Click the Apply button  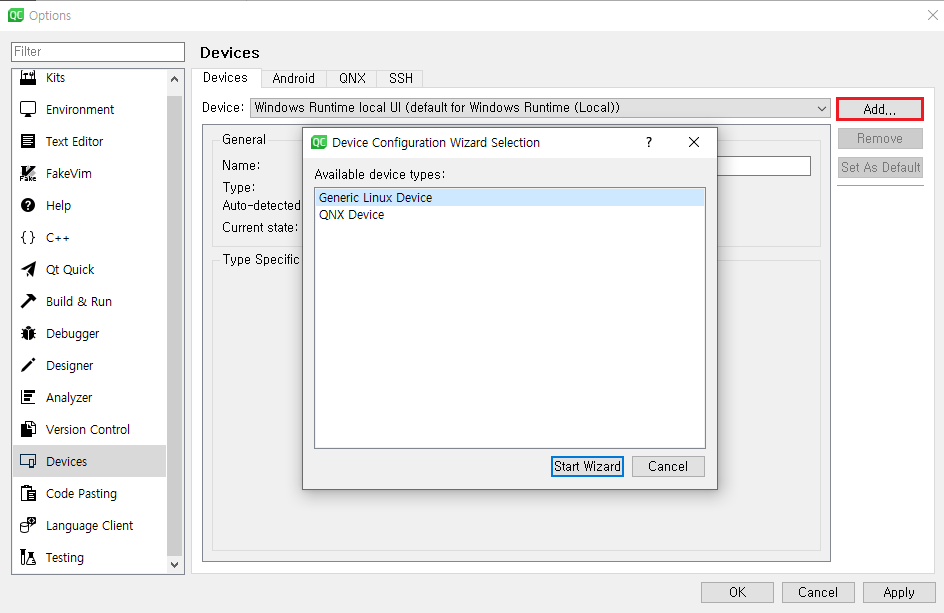[x=899, y=593]
